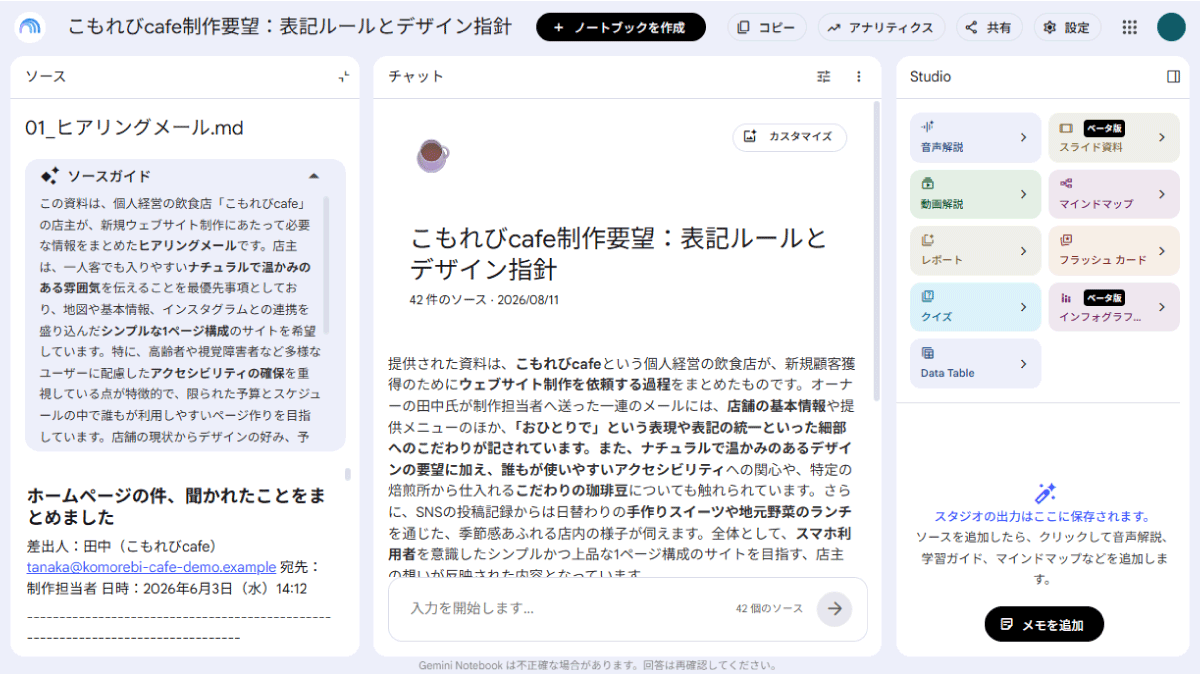
Task: Open the Google apps grid icon
Action: pos(1130,28)
